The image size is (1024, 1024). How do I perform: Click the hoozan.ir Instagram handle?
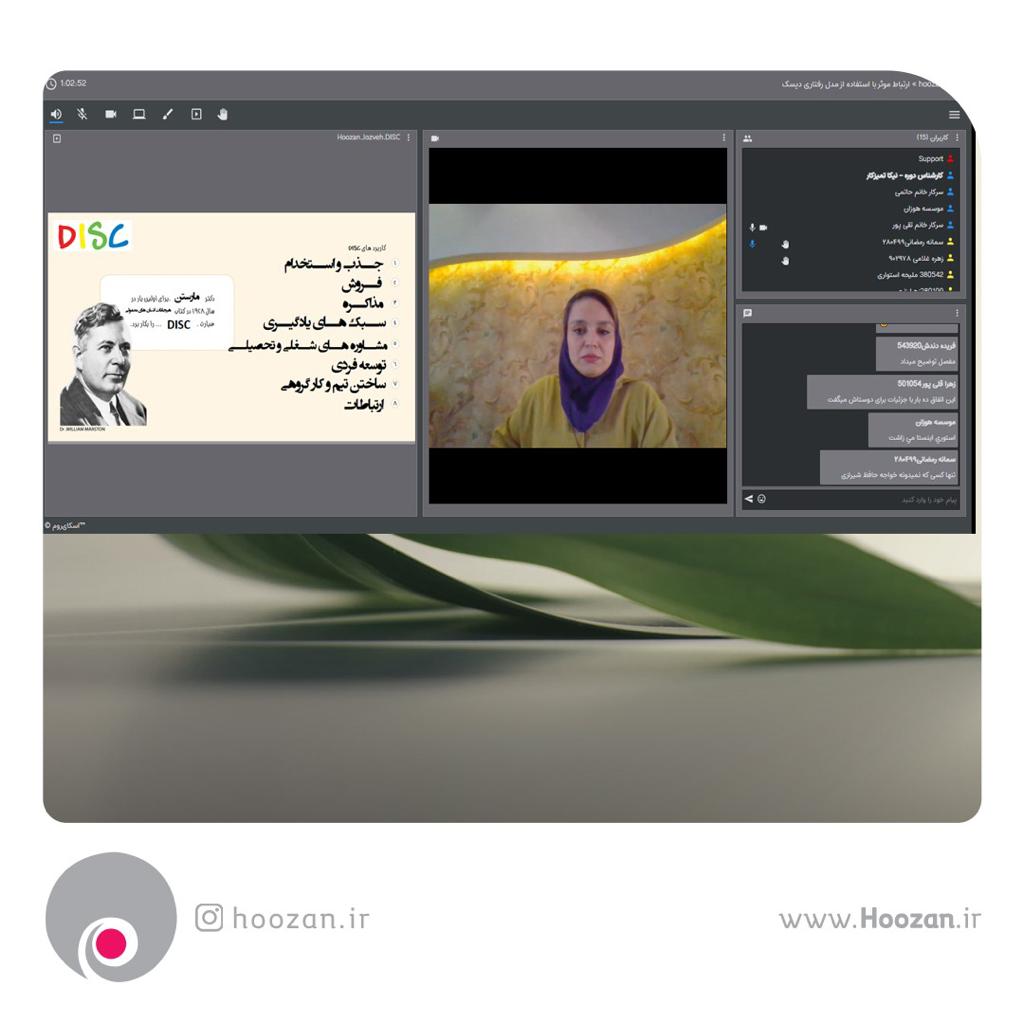(x=301, y=918)
